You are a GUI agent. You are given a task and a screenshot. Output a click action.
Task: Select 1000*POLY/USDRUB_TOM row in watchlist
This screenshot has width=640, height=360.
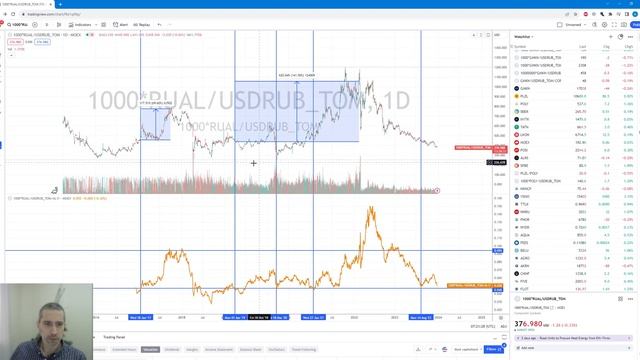click(x=573, y=181)
